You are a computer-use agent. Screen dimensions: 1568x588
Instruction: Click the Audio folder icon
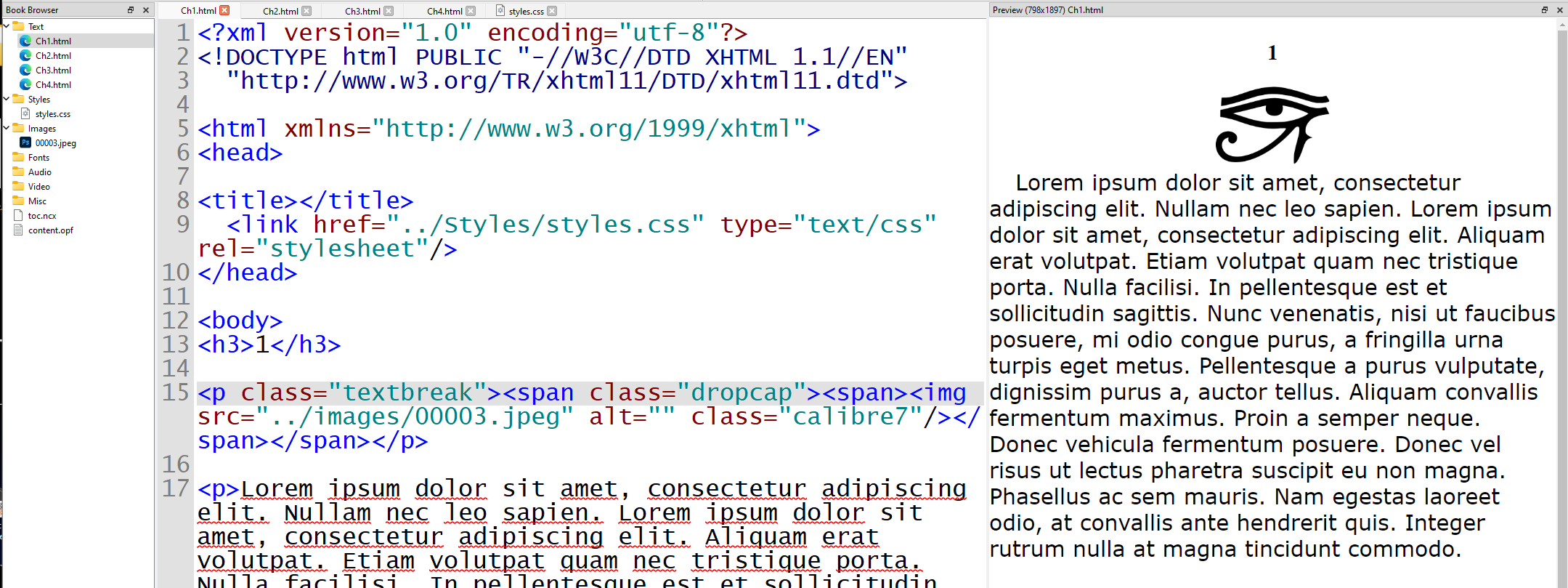pos(18,172)
